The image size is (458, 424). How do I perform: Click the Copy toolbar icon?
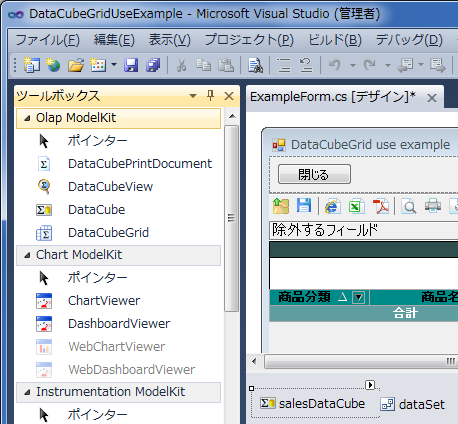[x=203, y=65]
